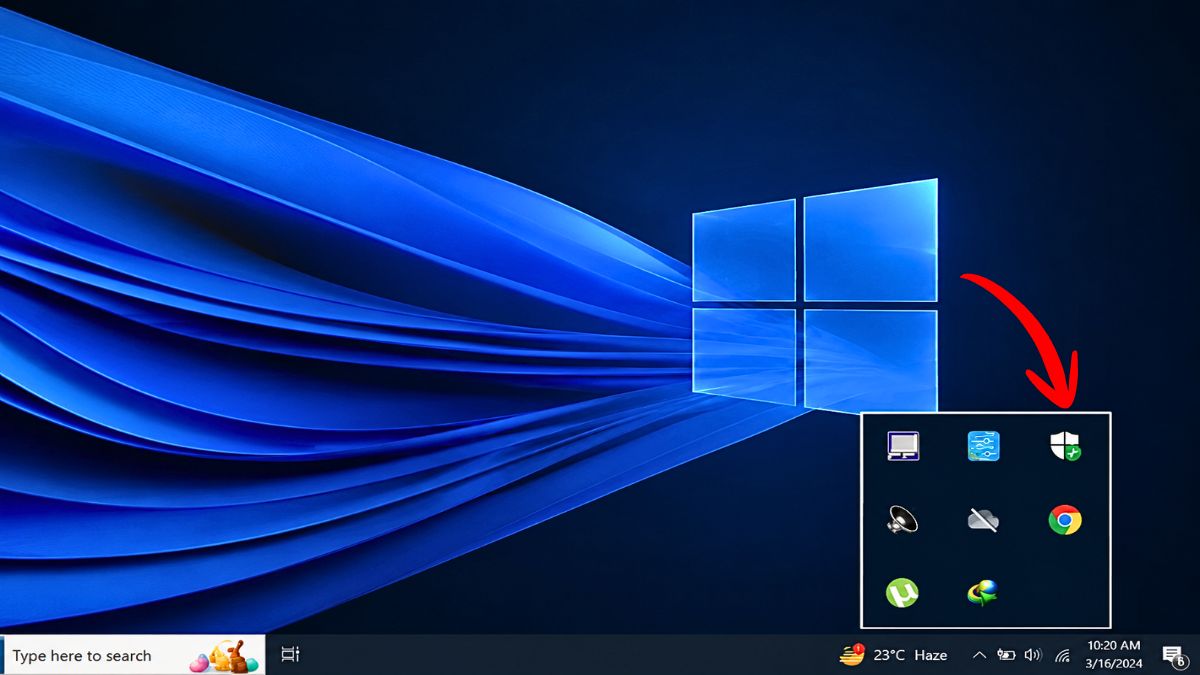The height and width of the screenshot is (675, 1200).
Task: Open the loudspeaker audio manager tray icon
Action: (x=902, y=519)
